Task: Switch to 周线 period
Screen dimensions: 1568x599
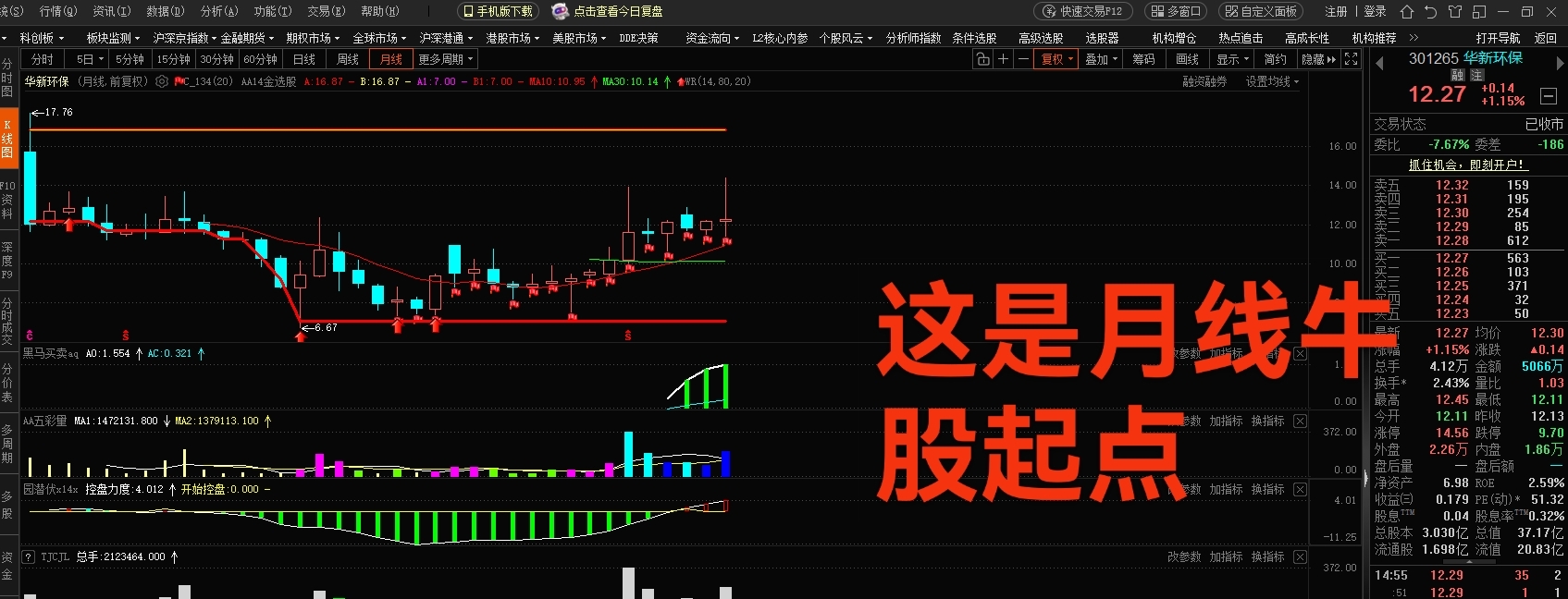Action: point(348,59)
